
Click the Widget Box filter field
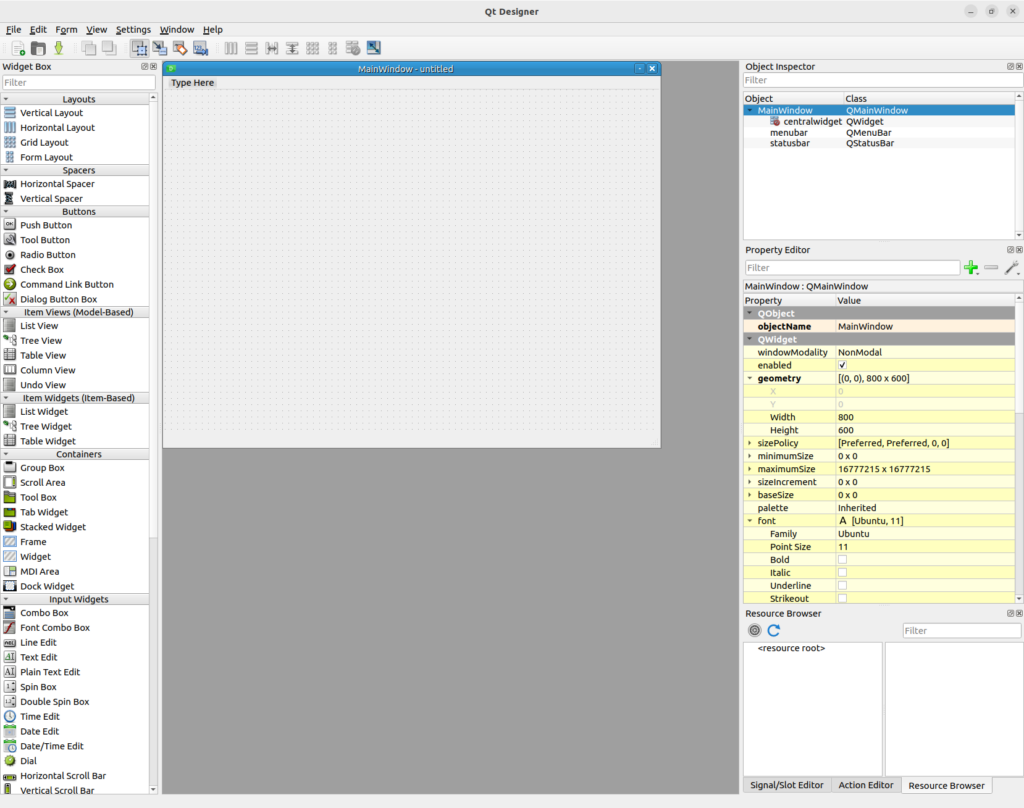pyautogui.click(x=78, y=83)
